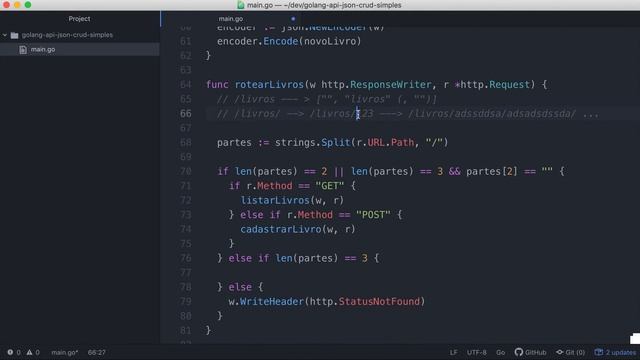
Task: Switch to the main.go editor tab
Action: coord(231,19)
